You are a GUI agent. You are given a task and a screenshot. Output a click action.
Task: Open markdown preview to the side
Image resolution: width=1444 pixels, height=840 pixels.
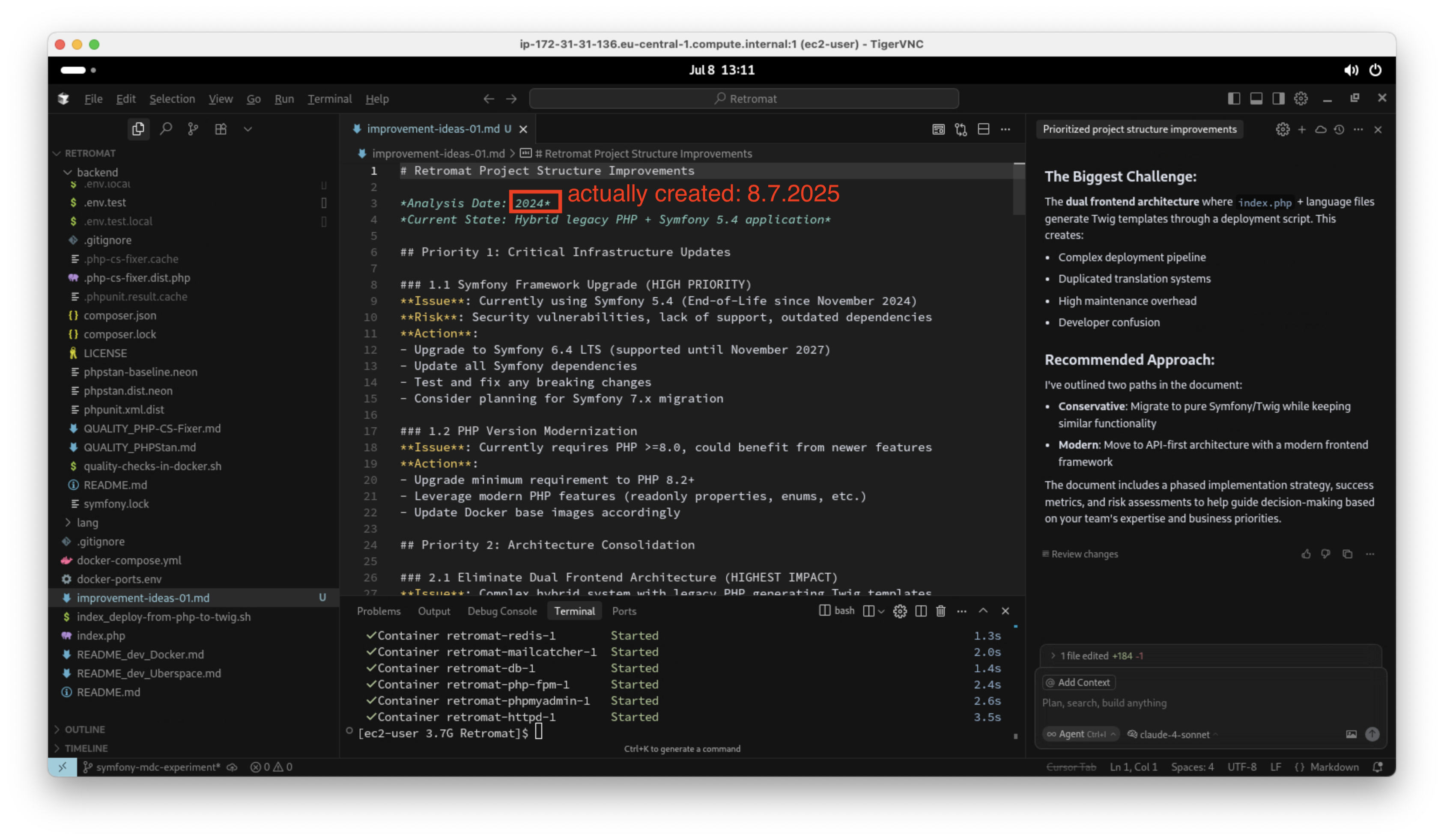(938, 129)
